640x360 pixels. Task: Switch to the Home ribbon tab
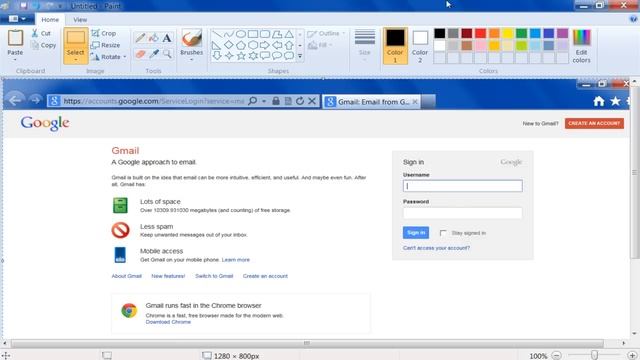50,20
